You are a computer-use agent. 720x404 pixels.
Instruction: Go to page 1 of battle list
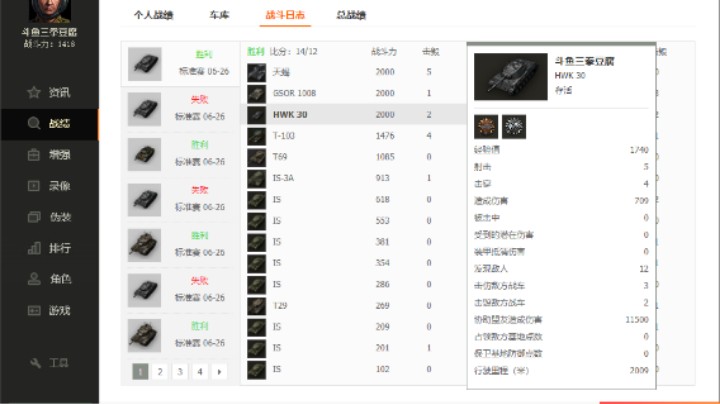point(140,371)
